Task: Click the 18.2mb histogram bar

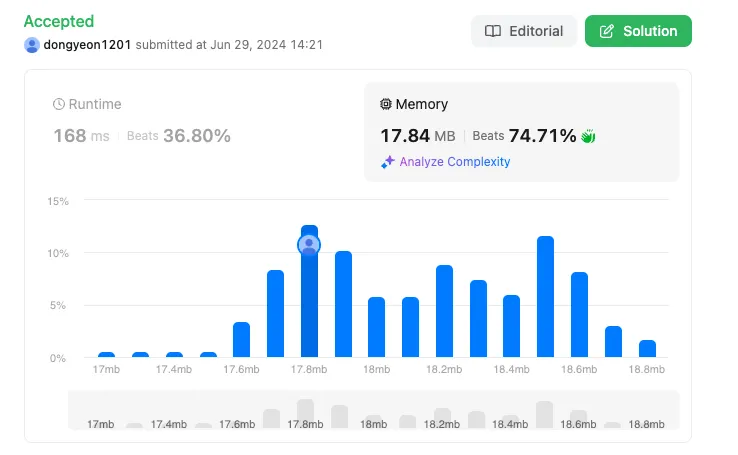Action: click(444, 311)
